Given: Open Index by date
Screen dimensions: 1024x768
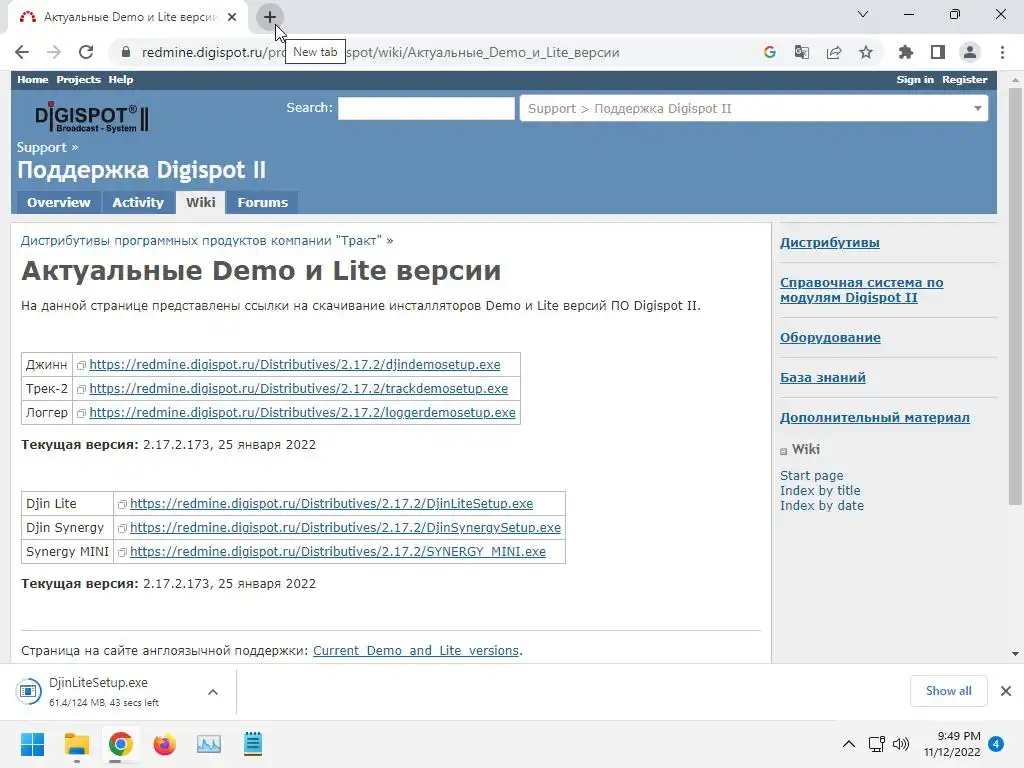Looking at the screenshot, I should coord(822,505).
